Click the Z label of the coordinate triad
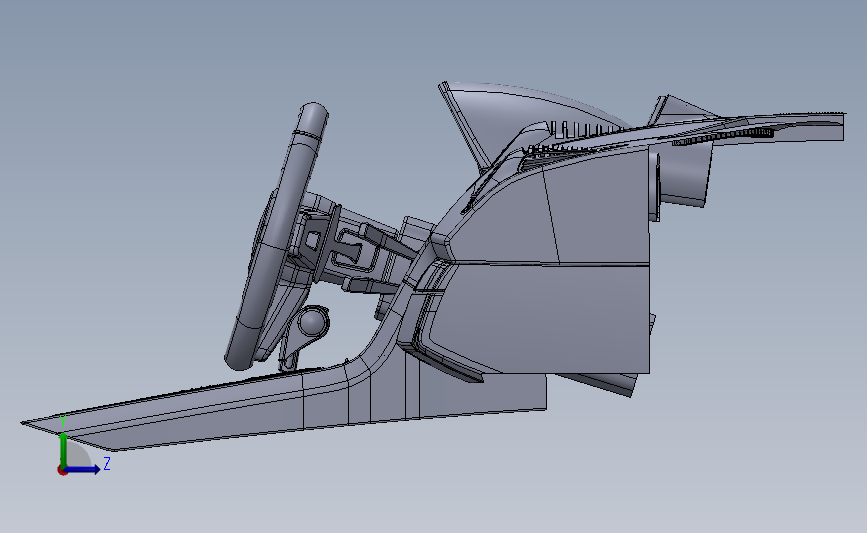 coord(107,463)
